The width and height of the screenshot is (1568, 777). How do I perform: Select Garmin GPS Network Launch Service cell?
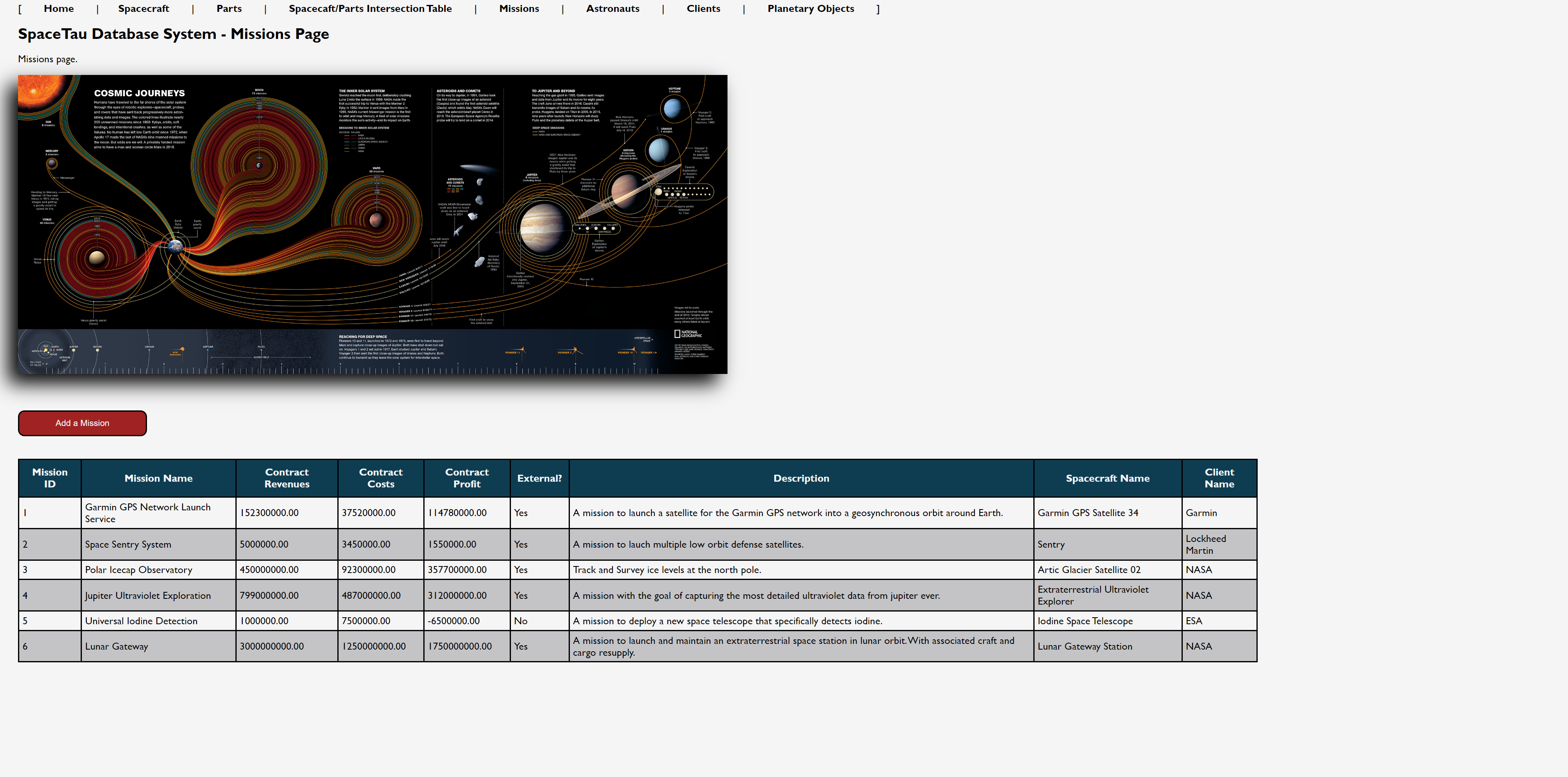(x=158, y=513)
